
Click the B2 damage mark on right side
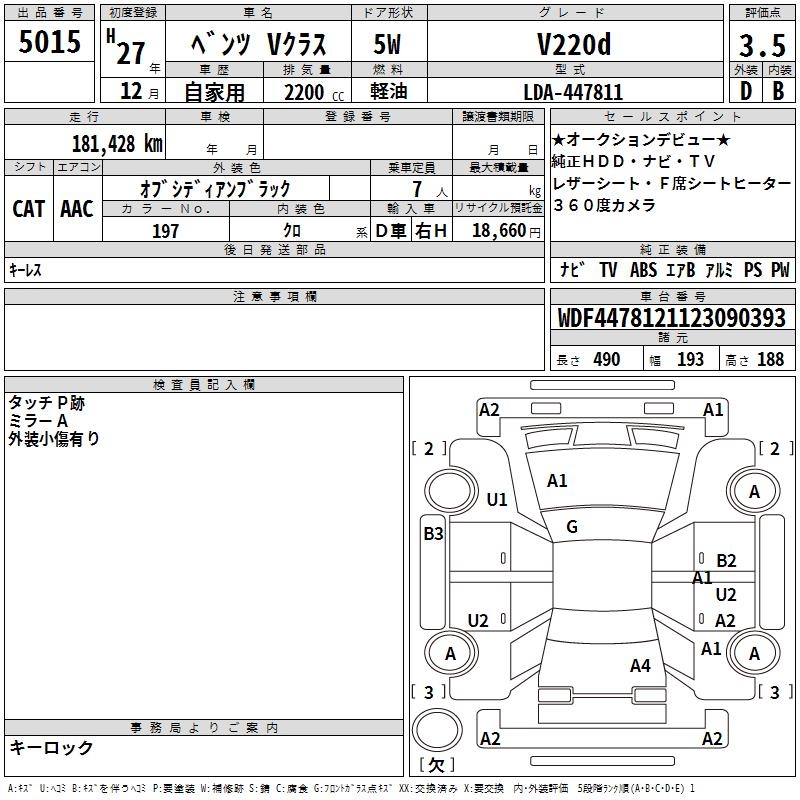coord(726,561)
